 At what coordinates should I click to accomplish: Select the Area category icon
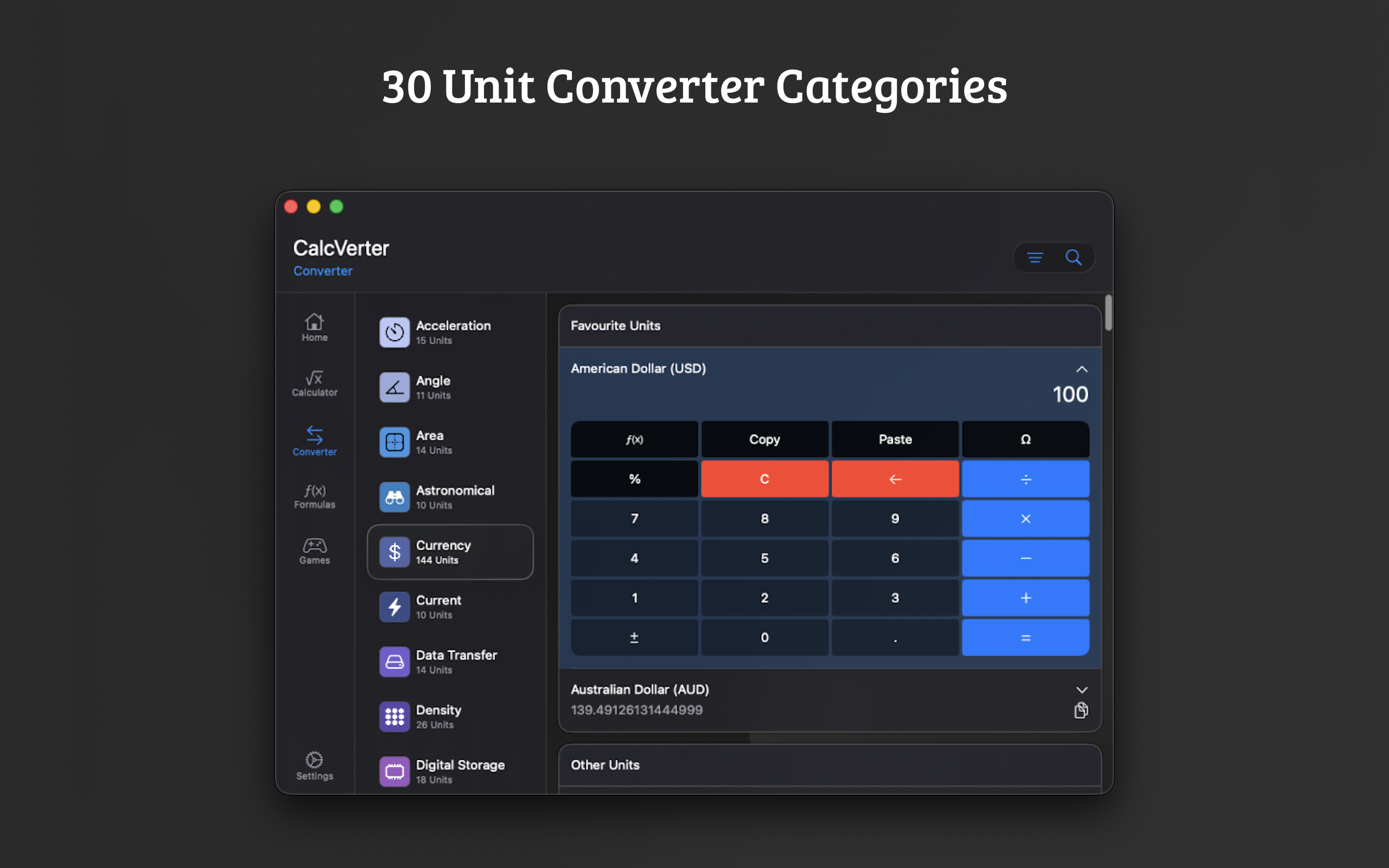point(394,442)
